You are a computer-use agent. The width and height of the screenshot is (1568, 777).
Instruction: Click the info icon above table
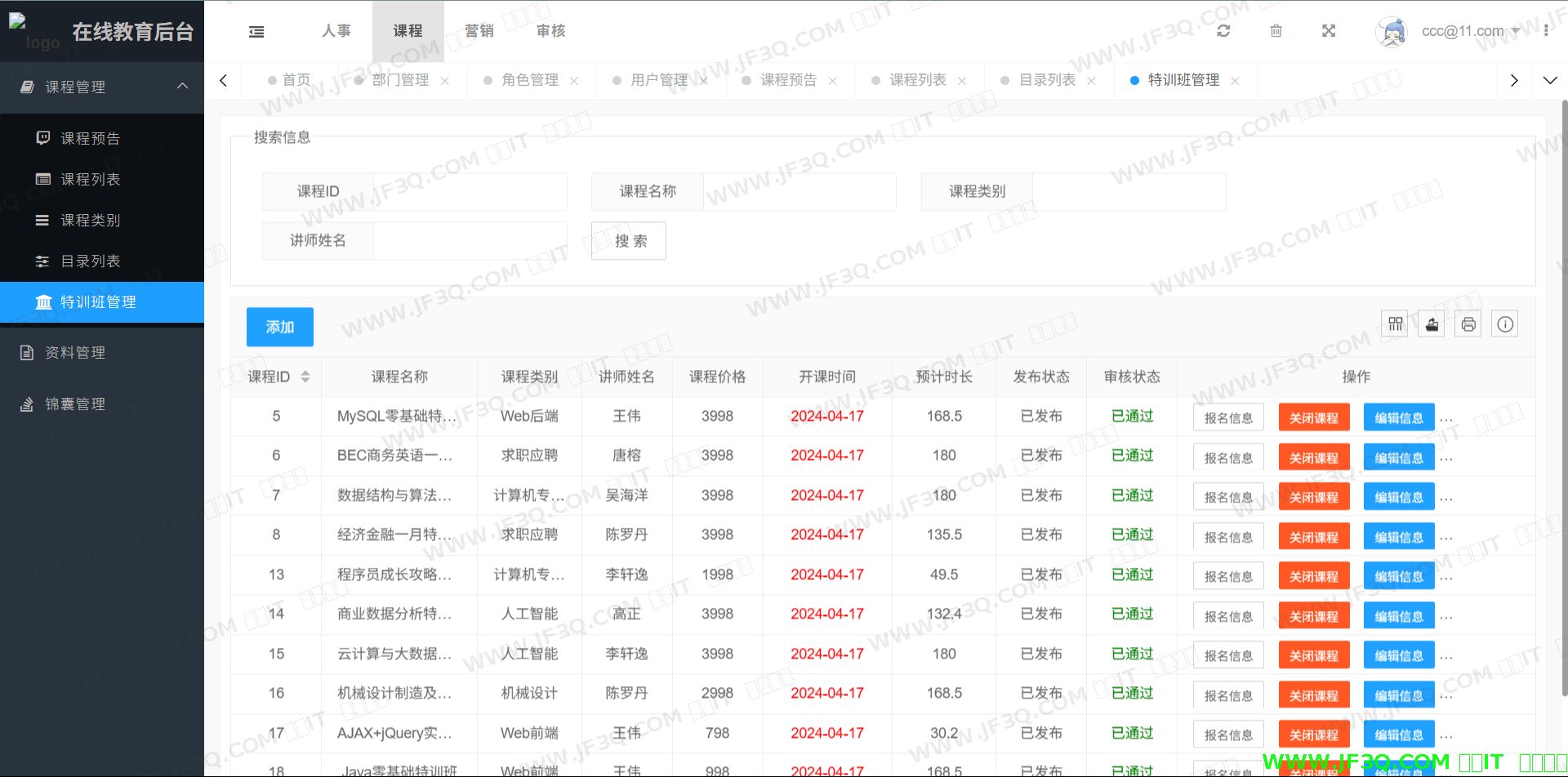coord(1505,324)
